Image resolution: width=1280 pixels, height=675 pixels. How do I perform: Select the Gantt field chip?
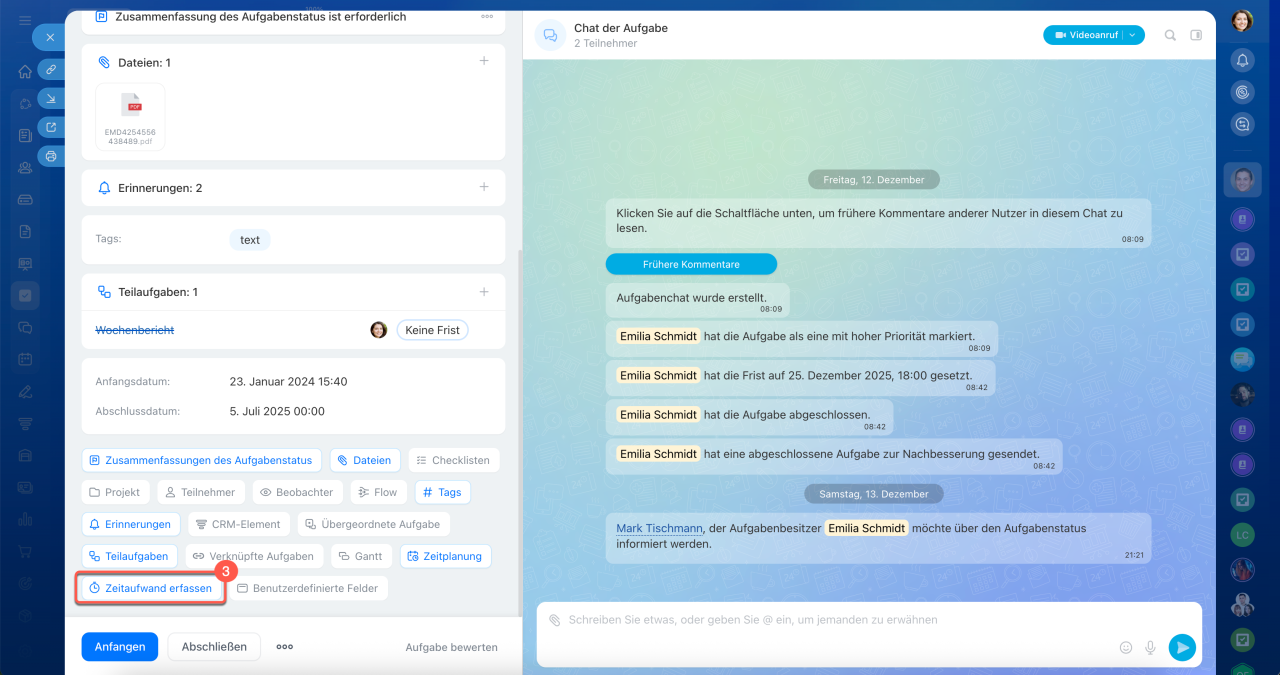click(360, 556)
